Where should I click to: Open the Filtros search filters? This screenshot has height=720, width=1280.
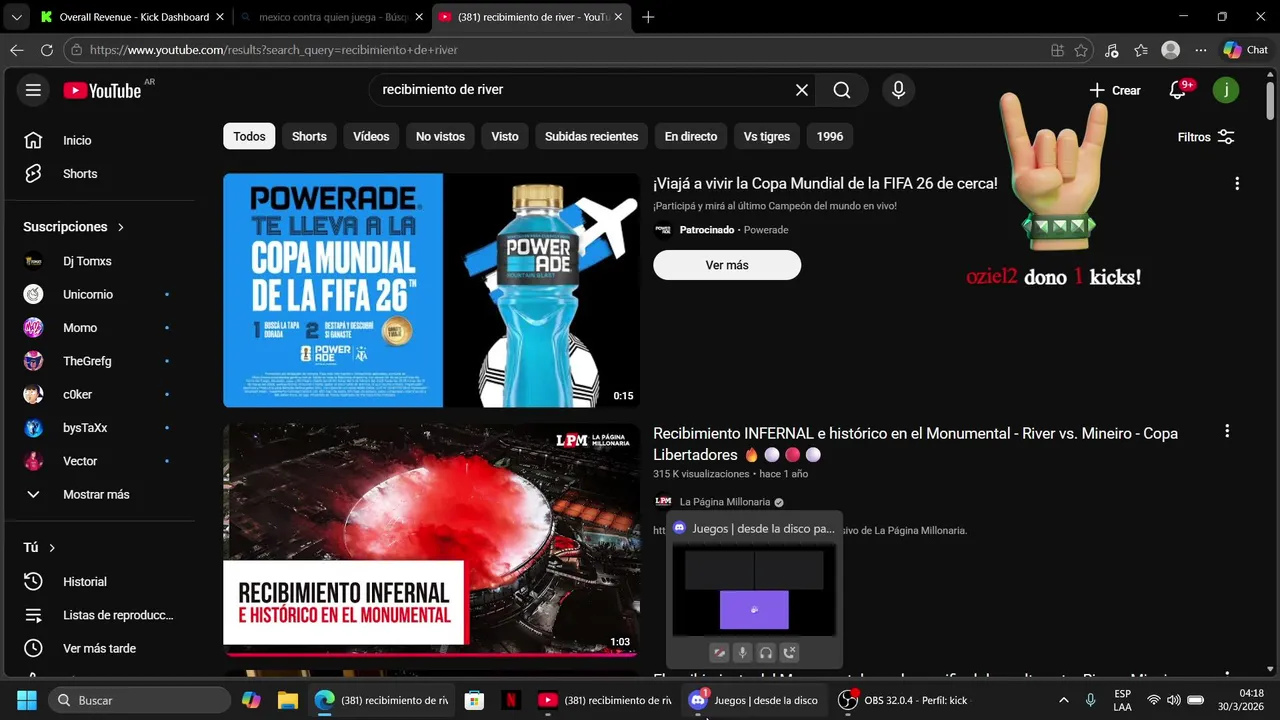pos(1206,137)
